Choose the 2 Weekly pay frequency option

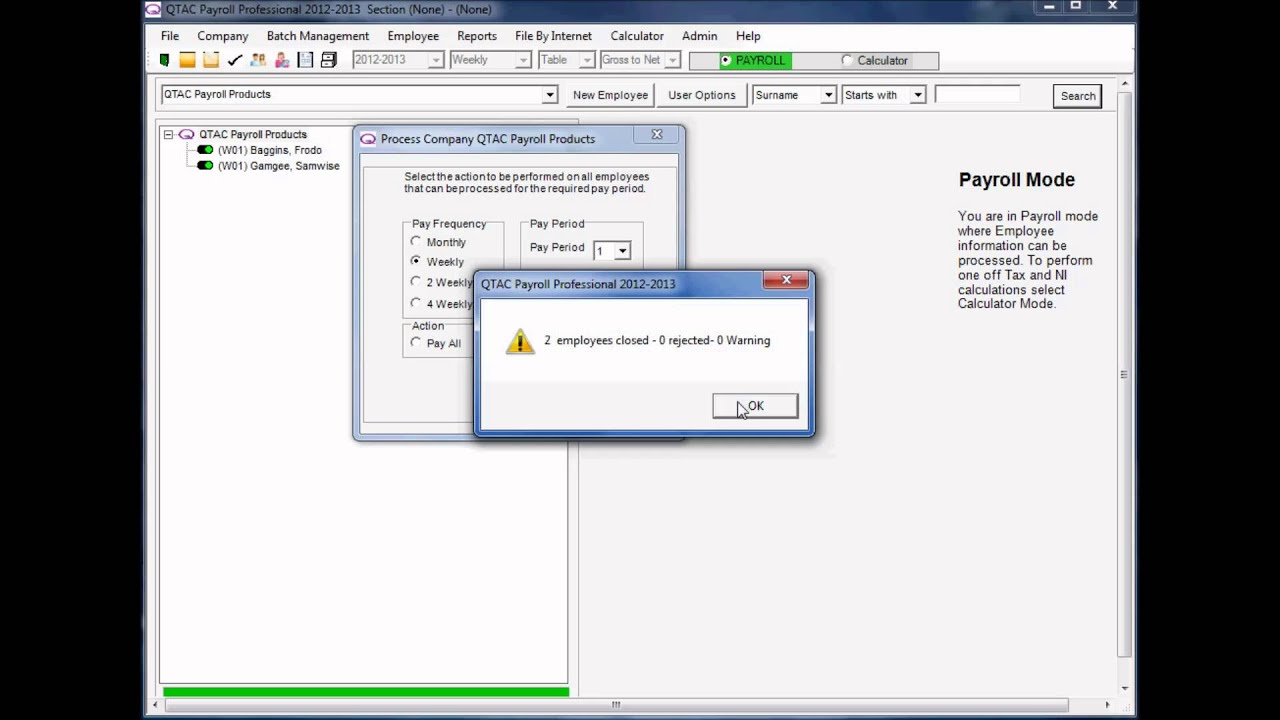[x=416, y=282]
